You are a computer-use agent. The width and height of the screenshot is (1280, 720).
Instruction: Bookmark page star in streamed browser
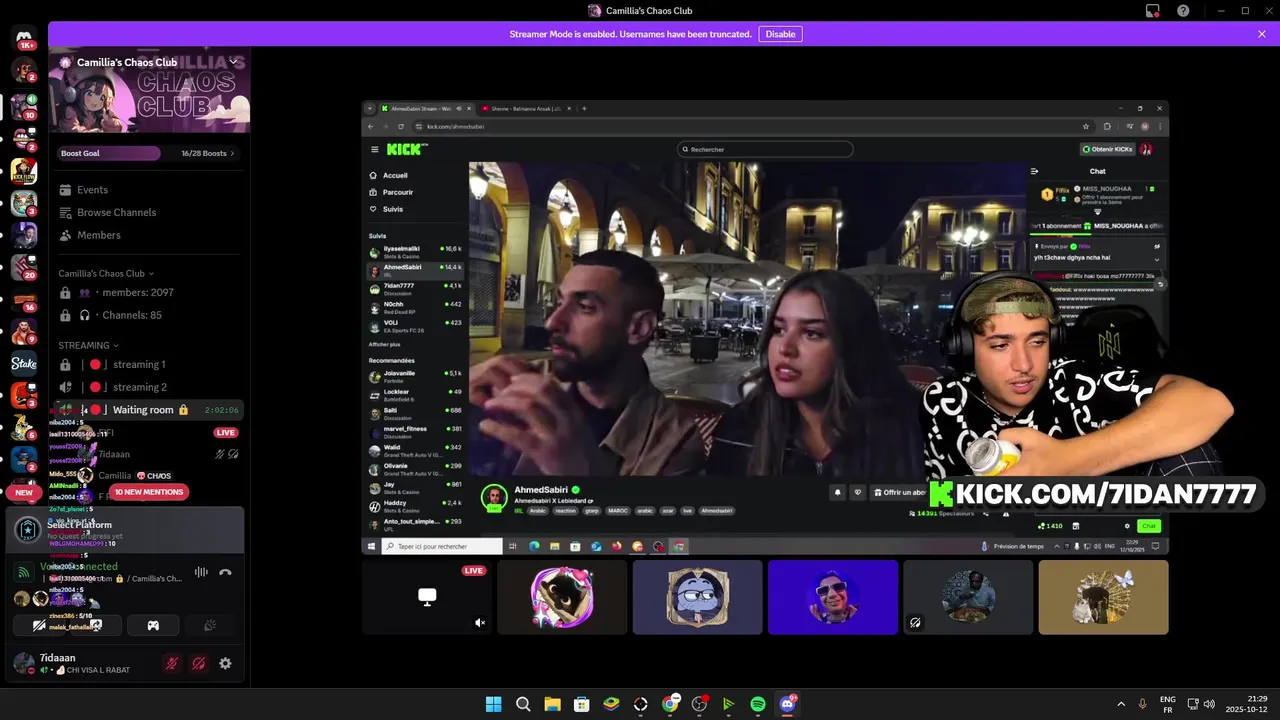[1086, 126]
